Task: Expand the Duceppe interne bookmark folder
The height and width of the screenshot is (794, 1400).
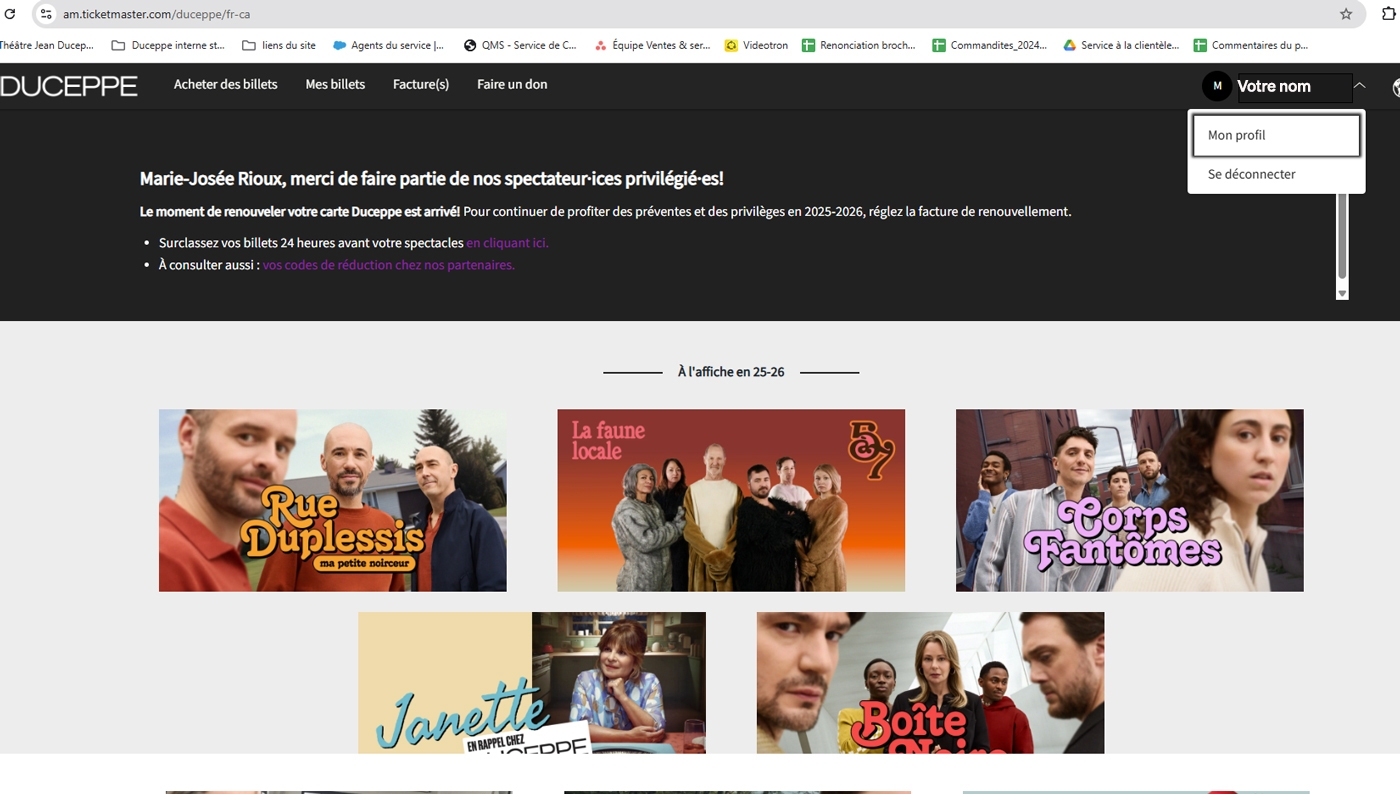Action: click(168, 45)
